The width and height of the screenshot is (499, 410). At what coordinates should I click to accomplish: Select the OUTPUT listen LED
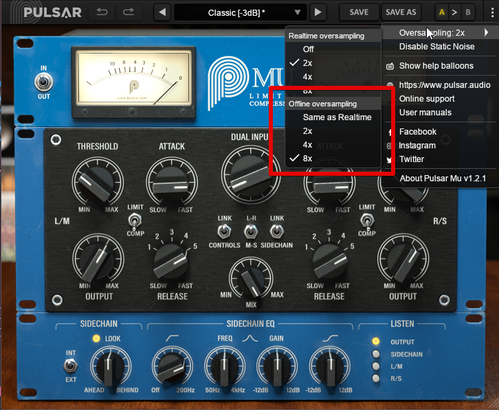376,341
